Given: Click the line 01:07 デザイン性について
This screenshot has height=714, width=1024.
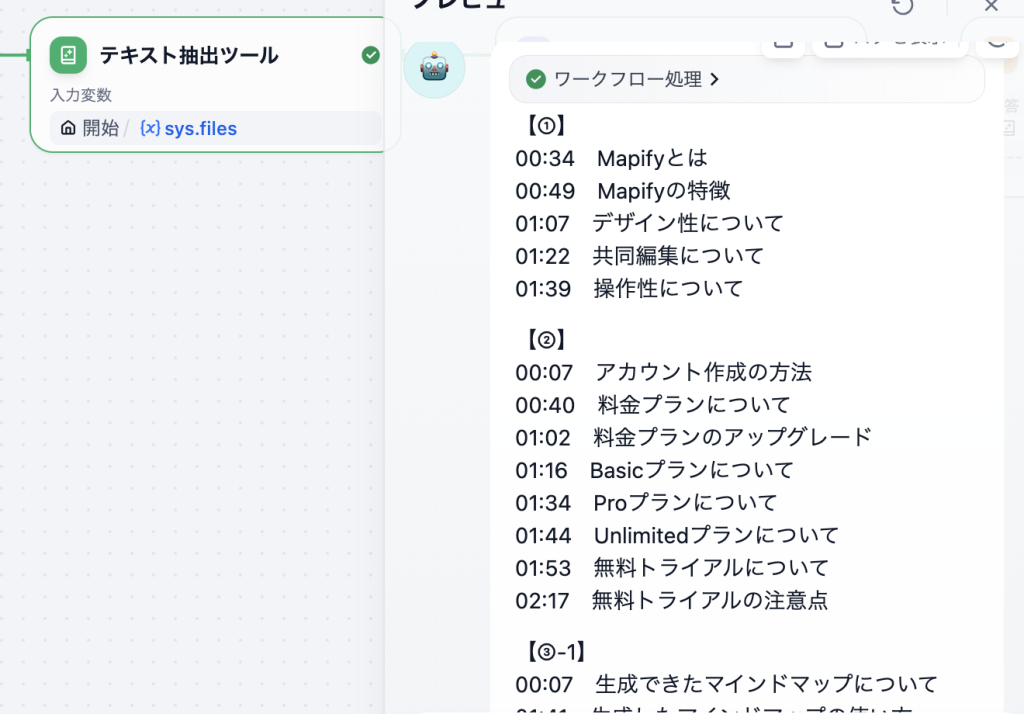Looking at the screenshot, I should pos(649,223).
